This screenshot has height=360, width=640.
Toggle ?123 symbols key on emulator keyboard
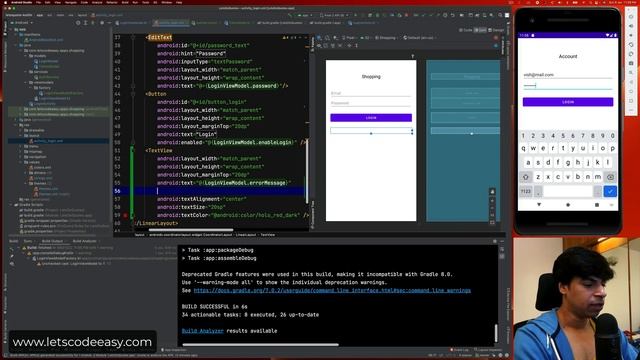[526, 191]
